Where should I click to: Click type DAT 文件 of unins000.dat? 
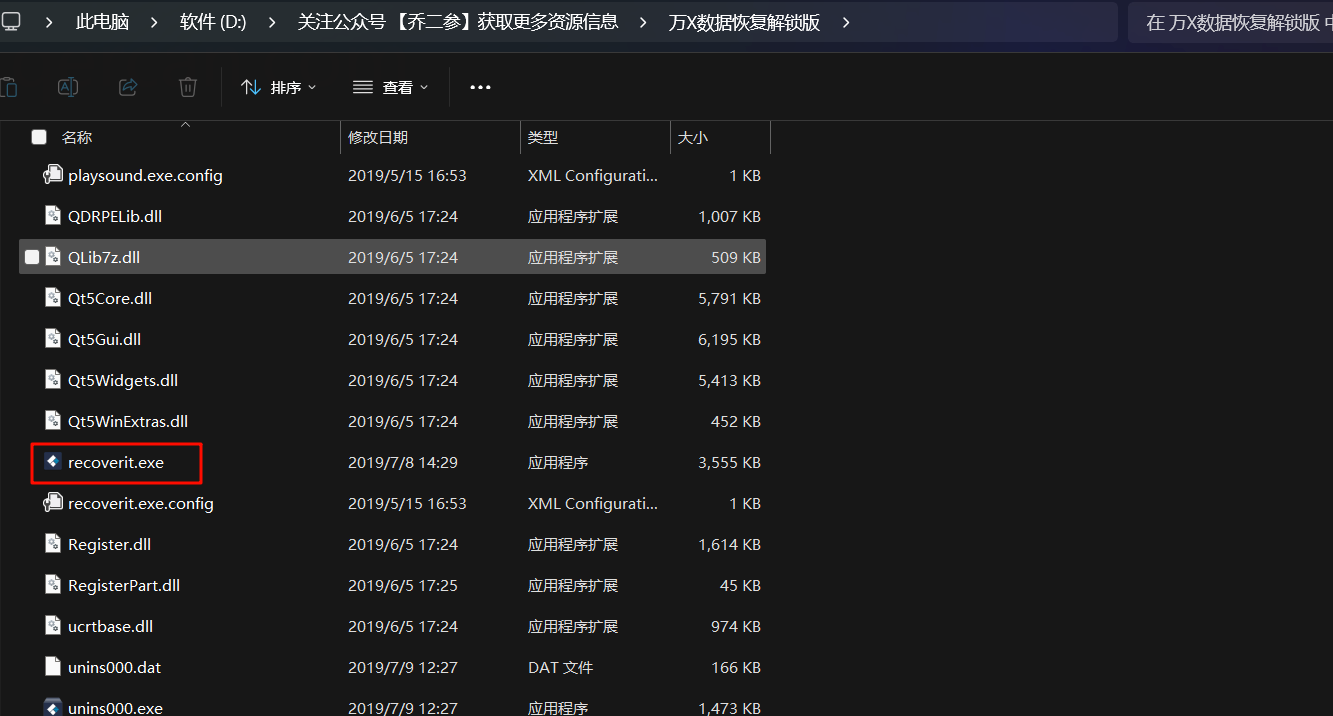pos(560,667)
